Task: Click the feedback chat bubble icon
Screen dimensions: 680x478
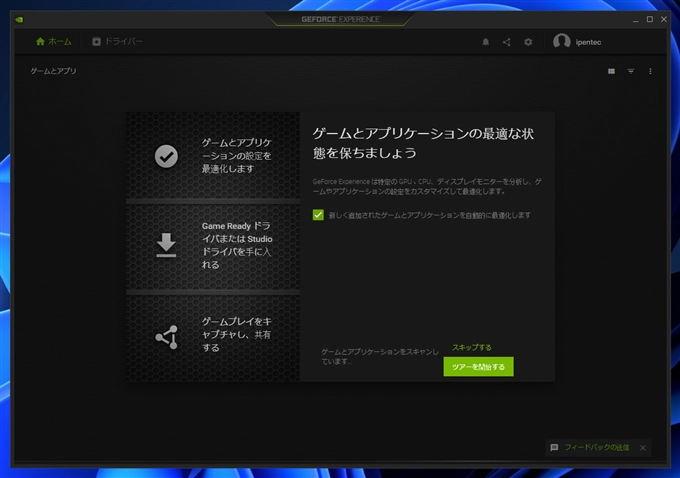Action: (x=554, y=447)
